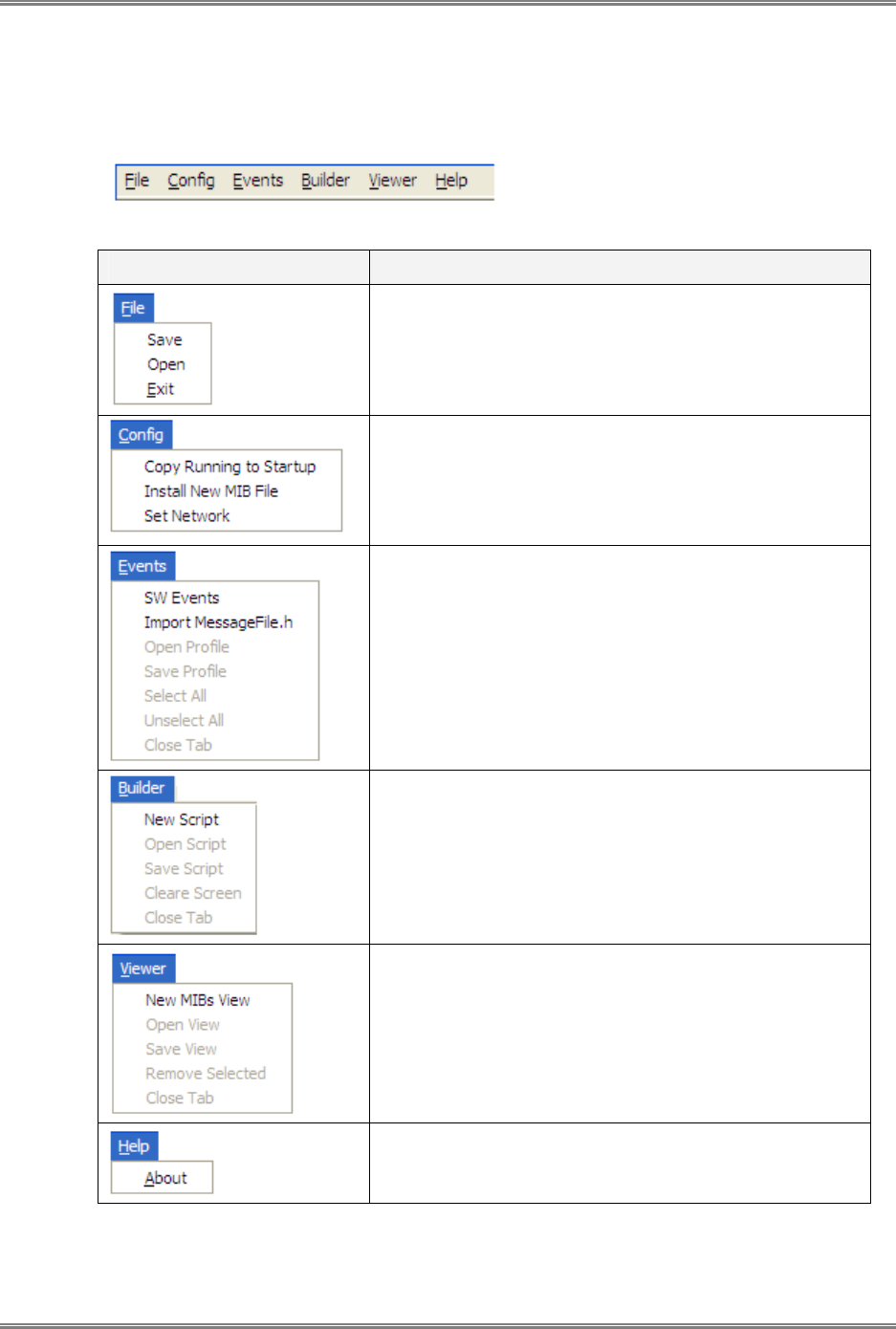Screen dimensions: 896x1329
Task: Click Builder in the top menu bar
Action: coord(325,181)
